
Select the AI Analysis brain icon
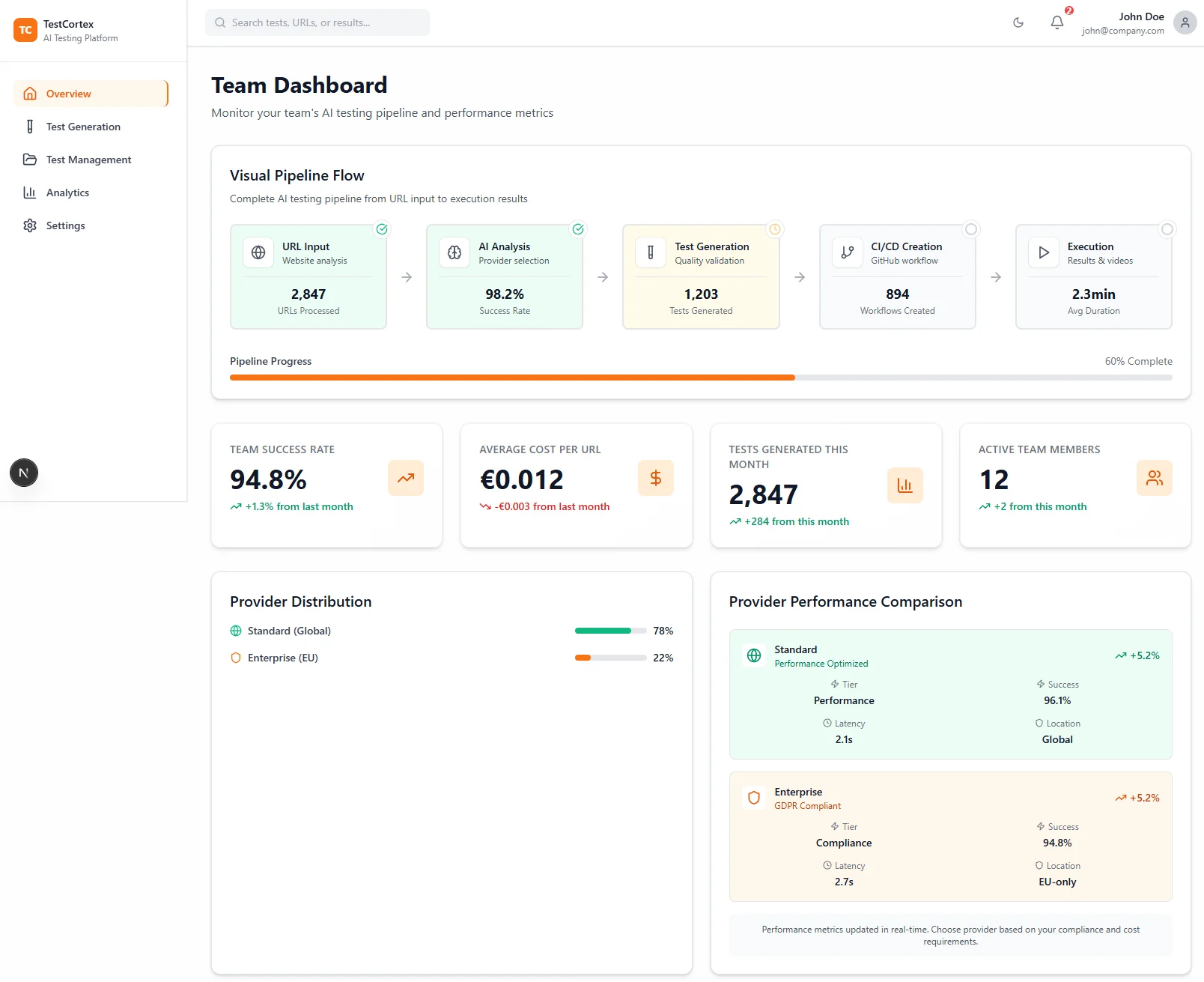click(x=454, y=252)
